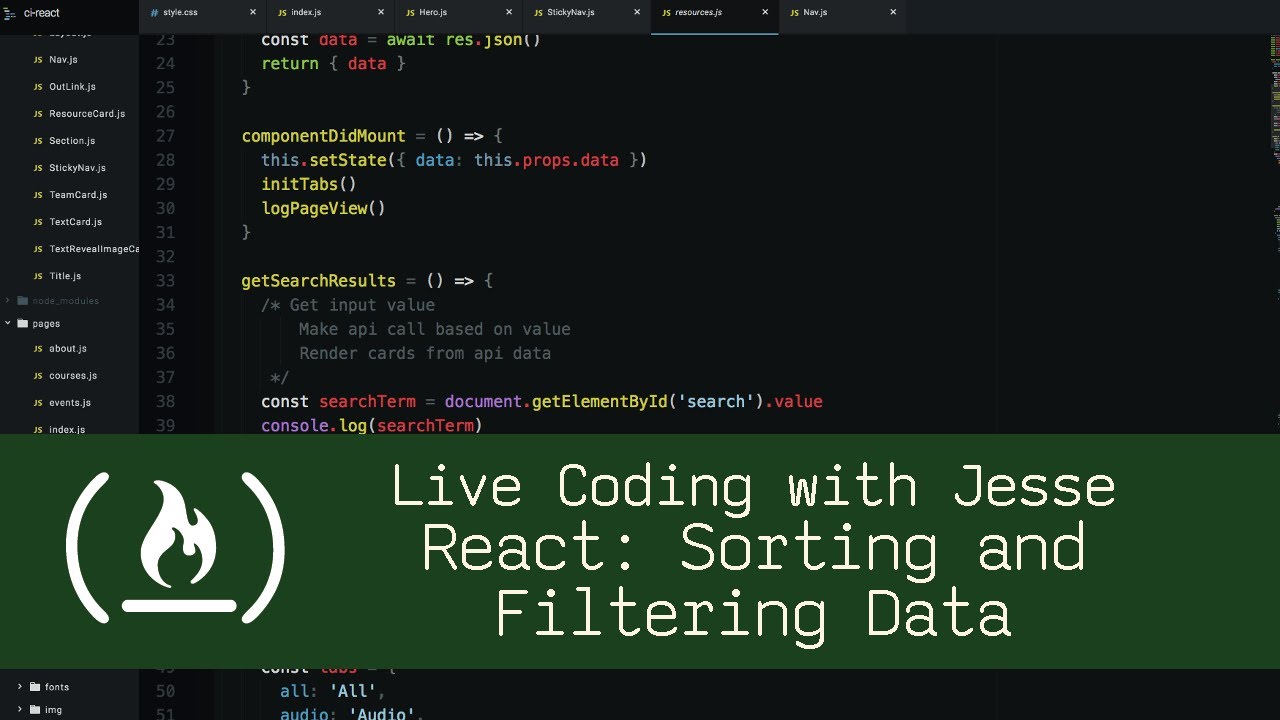Click the img folder icon
The image size is (1280, 720).
[x=35, y=710]
